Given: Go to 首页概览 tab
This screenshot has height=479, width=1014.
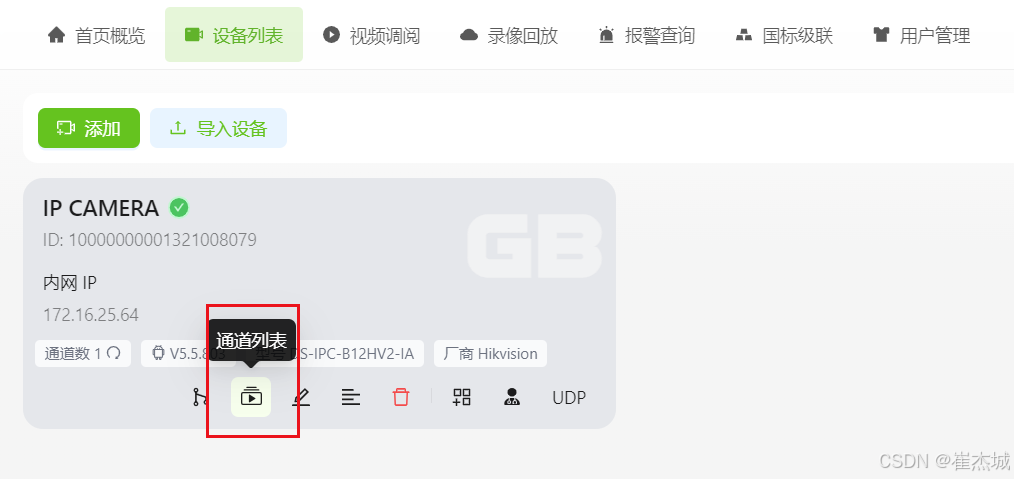Looking at the screenshot, I should pos(96,35).
